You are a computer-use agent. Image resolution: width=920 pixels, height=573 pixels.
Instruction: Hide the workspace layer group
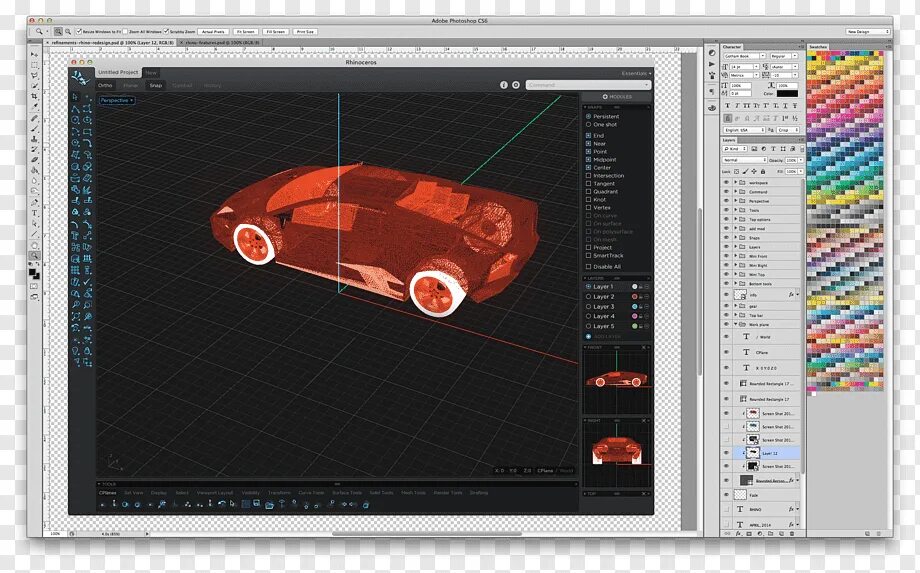click(x=726, y=182)
